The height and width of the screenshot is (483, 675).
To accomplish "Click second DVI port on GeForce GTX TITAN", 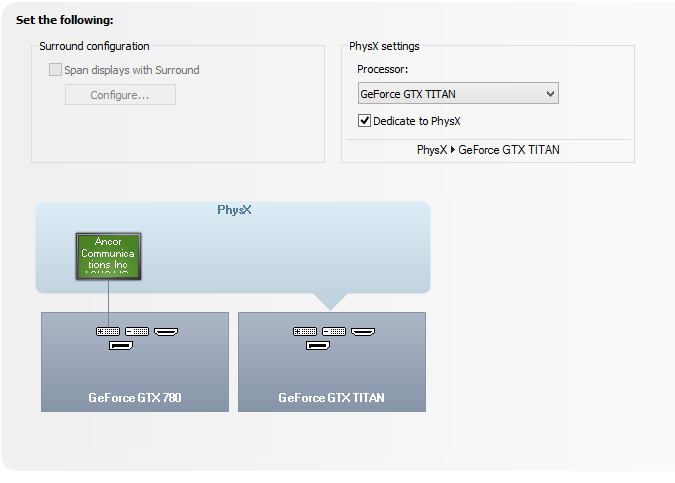I will (x=334, y=331).
